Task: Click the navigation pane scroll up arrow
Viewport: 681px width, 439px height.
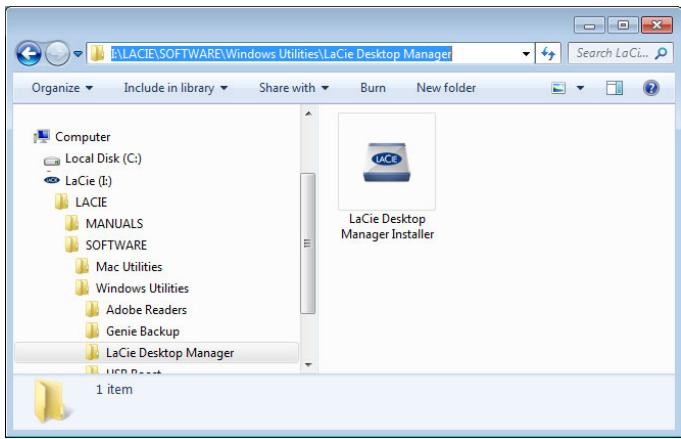Action: tap(308, 114)
